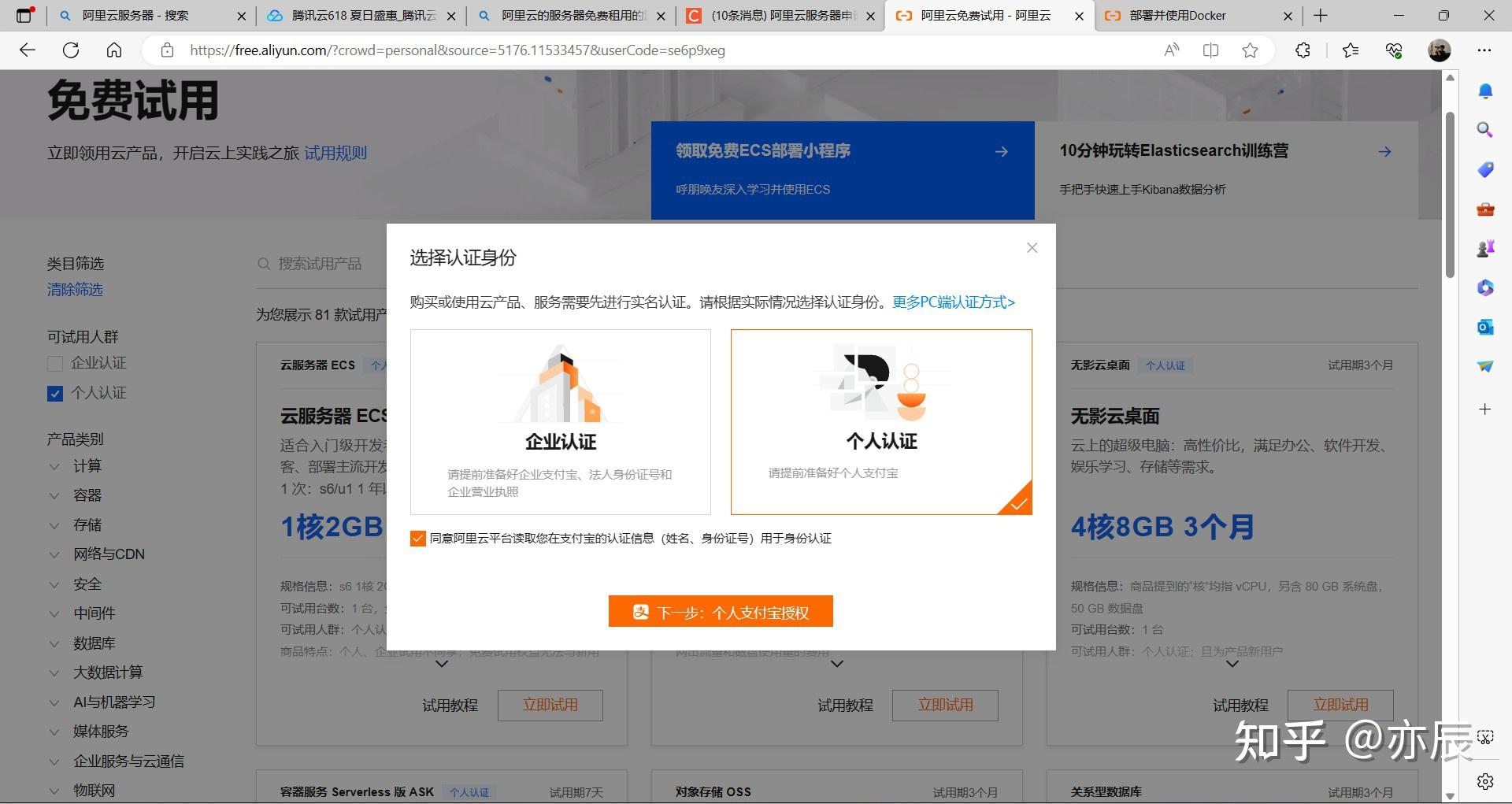Screen dimensions: 1512x804
Task: Open the sidebar tools briefcase icon
Action: [x=1485, y=209]
